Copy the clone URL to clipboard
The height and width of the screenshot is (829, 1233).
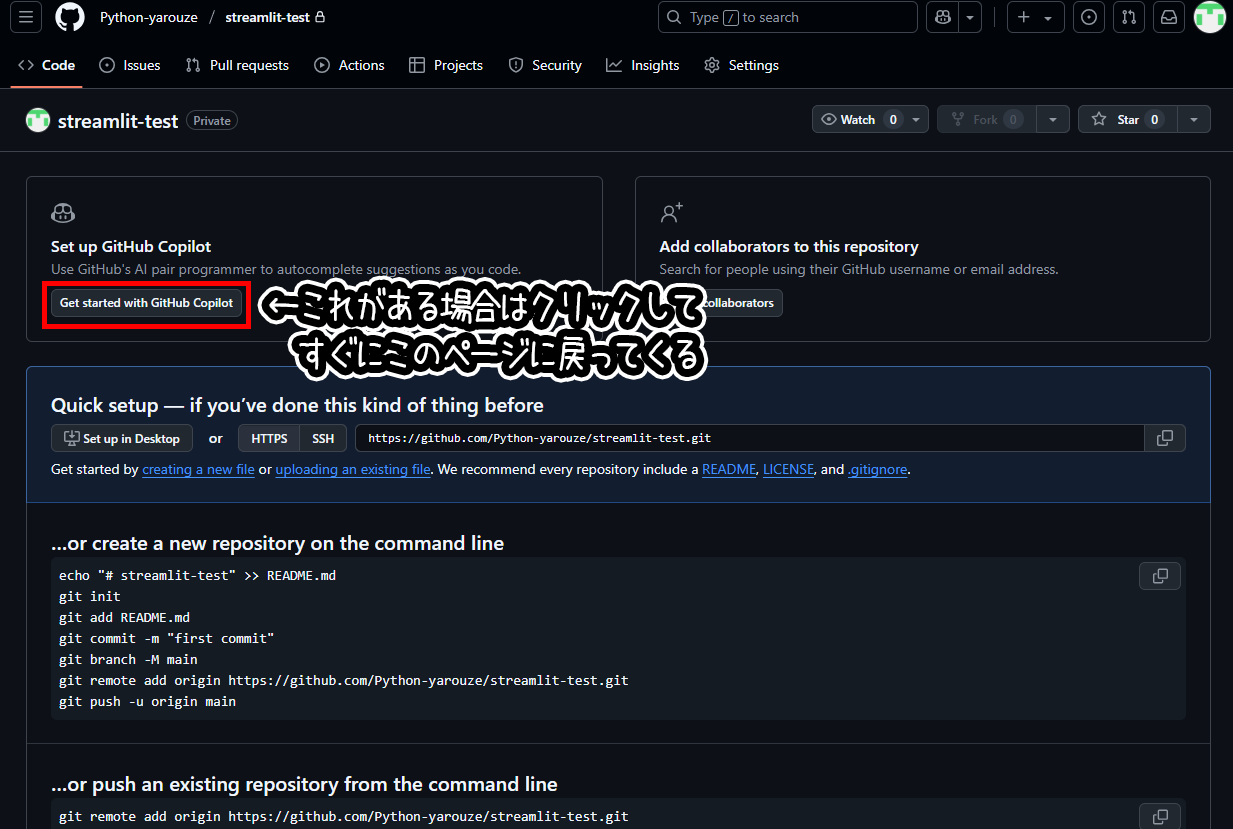pos(1165,438)
